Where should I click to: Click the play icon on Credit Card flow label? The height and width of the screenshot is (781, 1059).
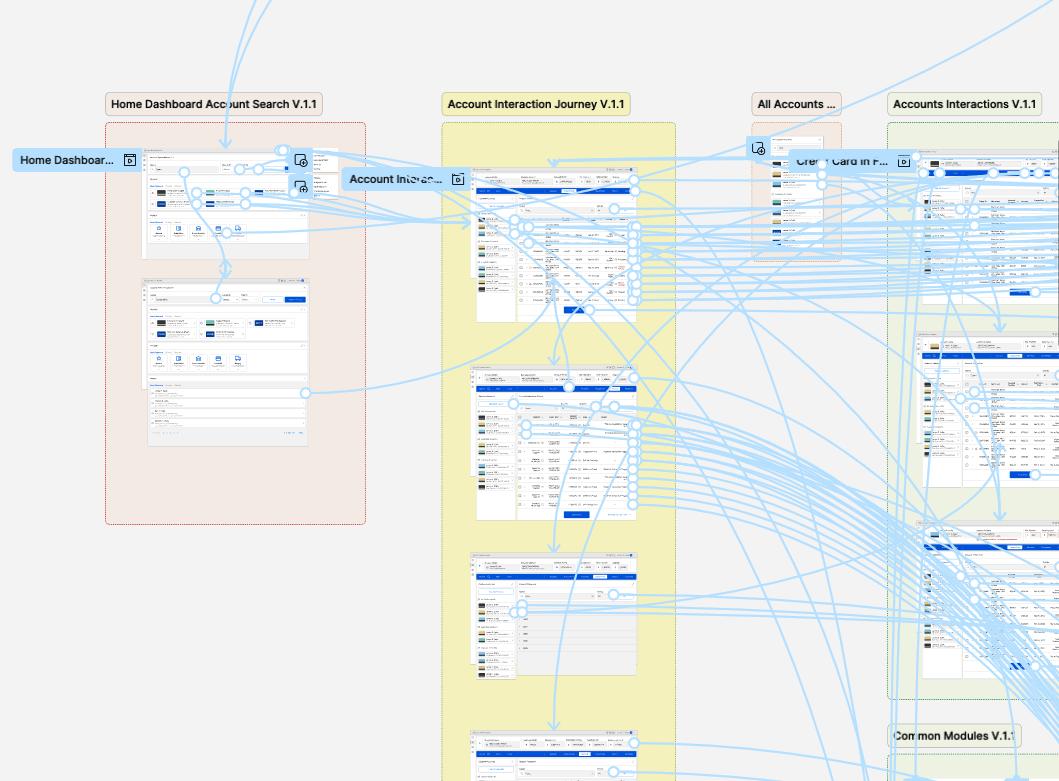point(904,160)
